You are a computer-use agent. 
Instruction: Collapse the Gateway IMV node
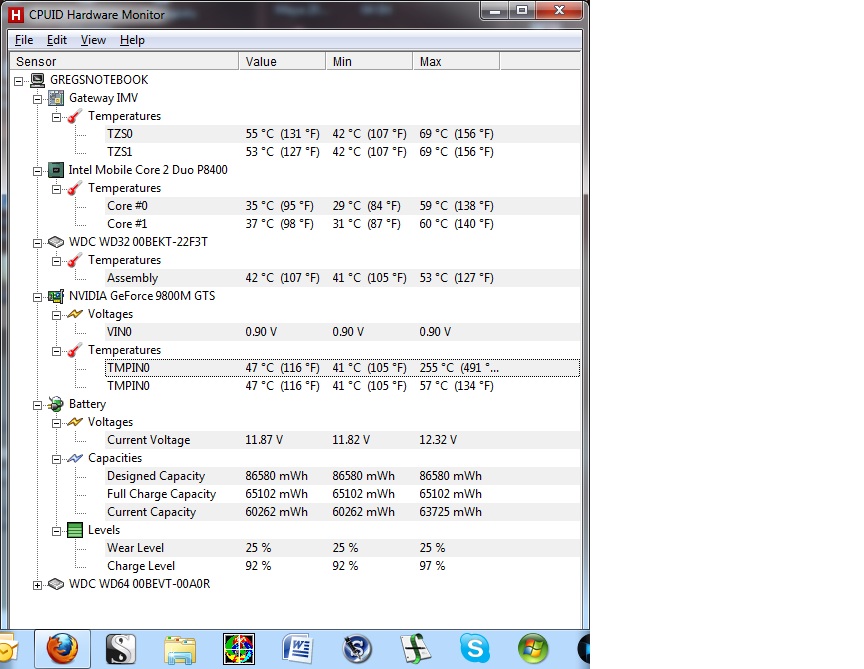coord(37,99)
